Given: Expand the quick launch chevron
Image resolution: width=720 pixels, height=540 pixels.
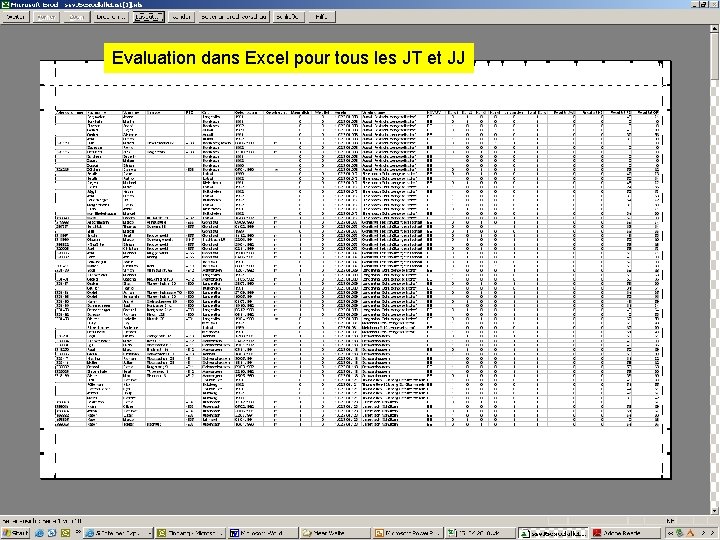Looking at the screenshot, I should [78, 532].
